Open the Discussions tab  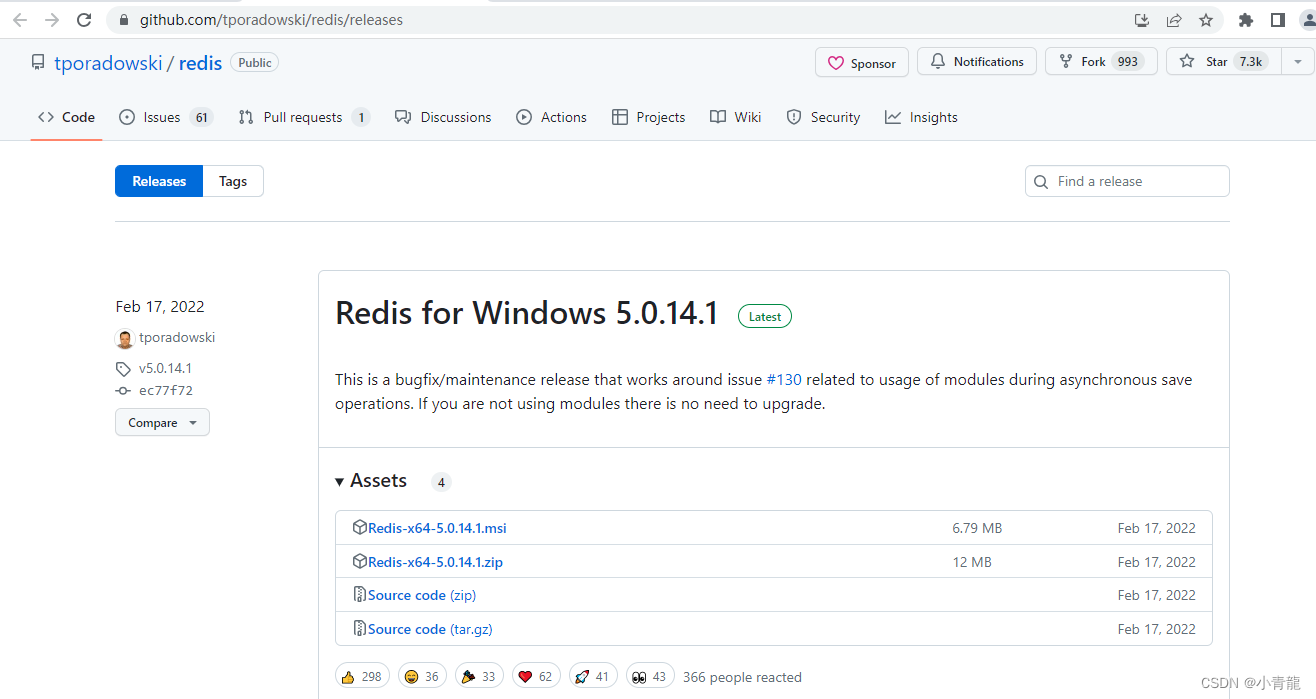[x=443, y=117]
